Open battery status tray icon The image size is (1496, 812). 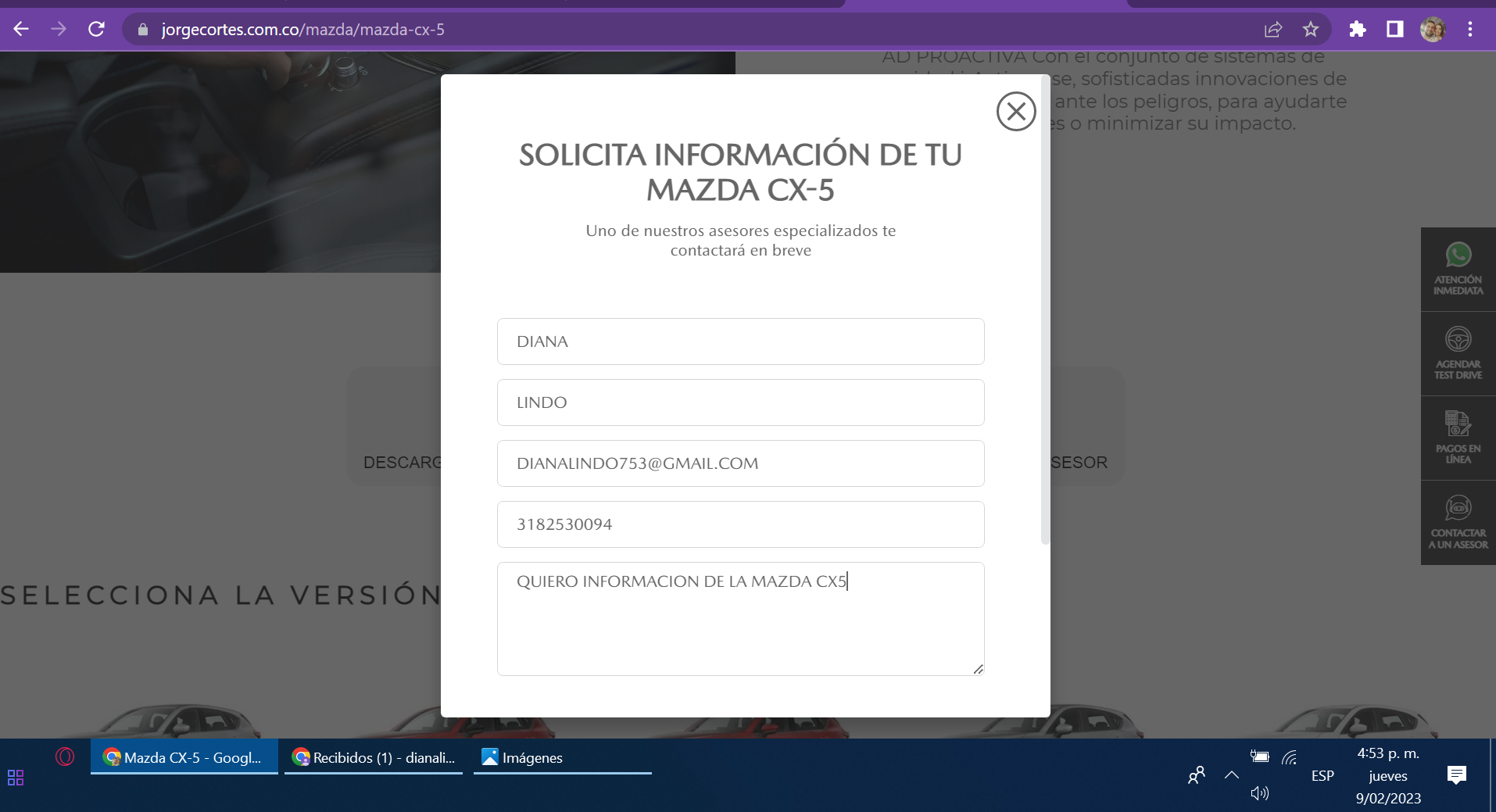1259,756
